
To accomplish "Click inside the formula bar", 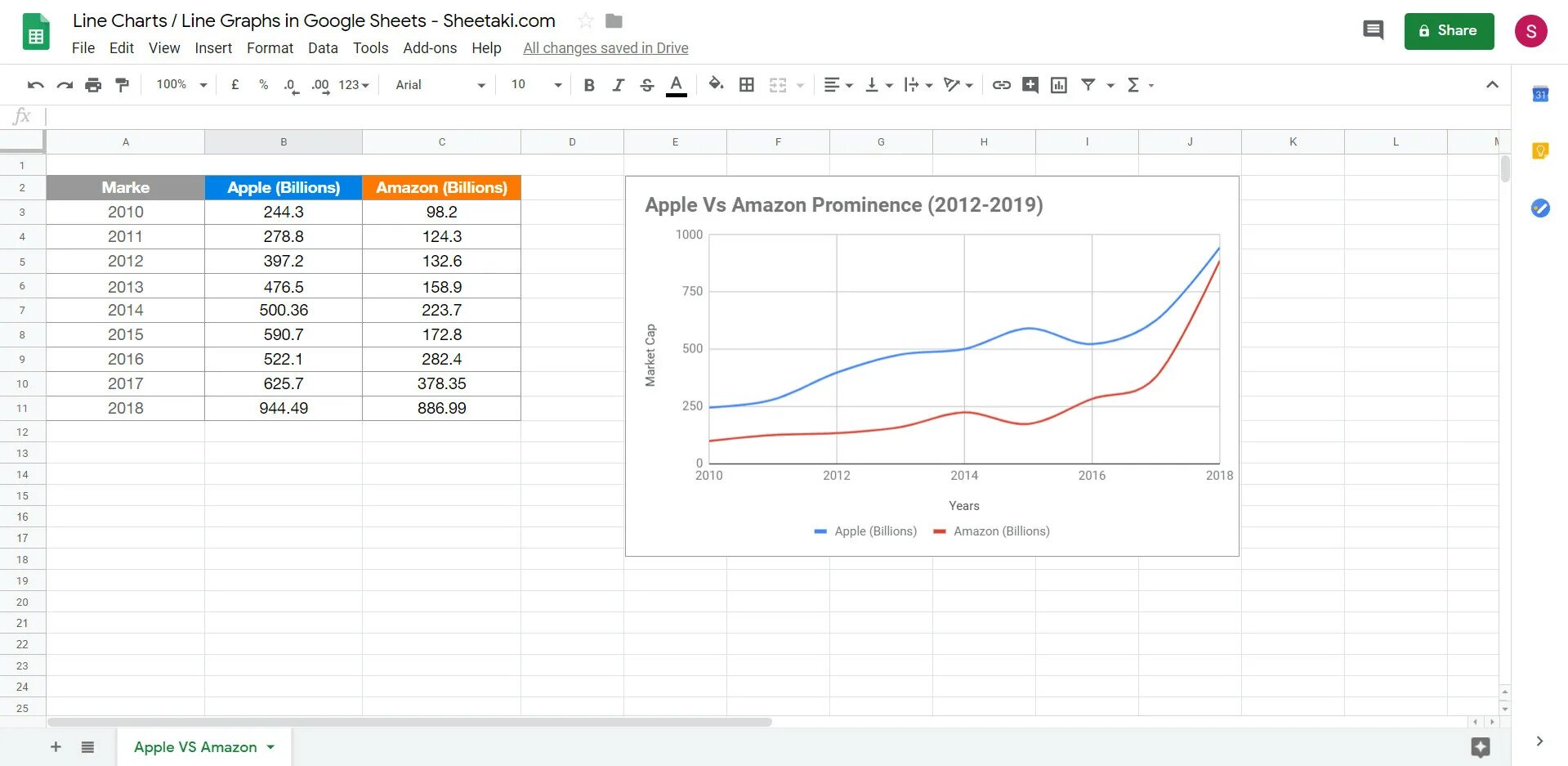I will click(776, 117).
